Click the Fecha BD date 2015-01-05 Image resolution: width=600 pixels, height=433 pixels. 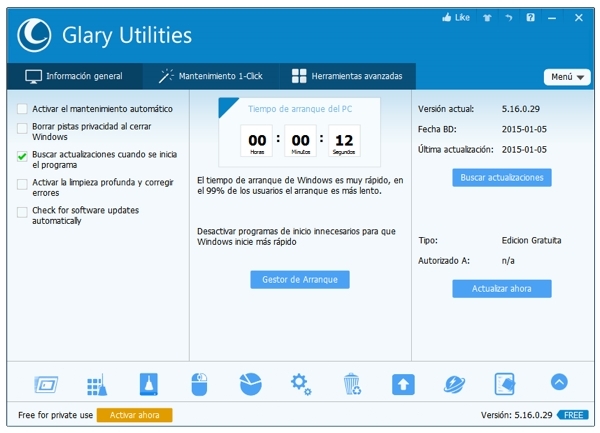(524, 129)
